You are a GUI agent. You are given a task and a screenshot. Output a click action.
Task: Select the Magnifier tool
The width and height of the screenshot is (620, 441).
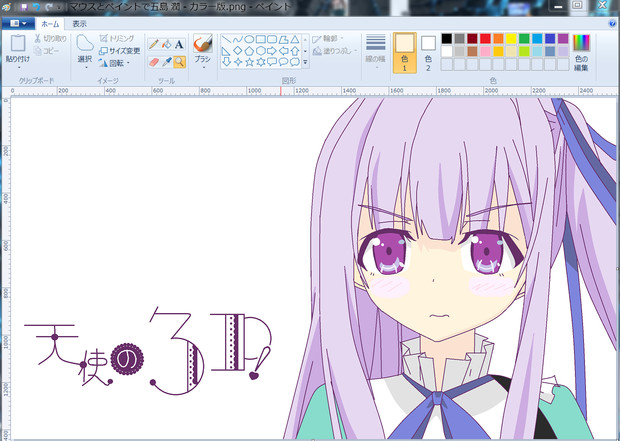pyautogui.click(x=179, y=62)
